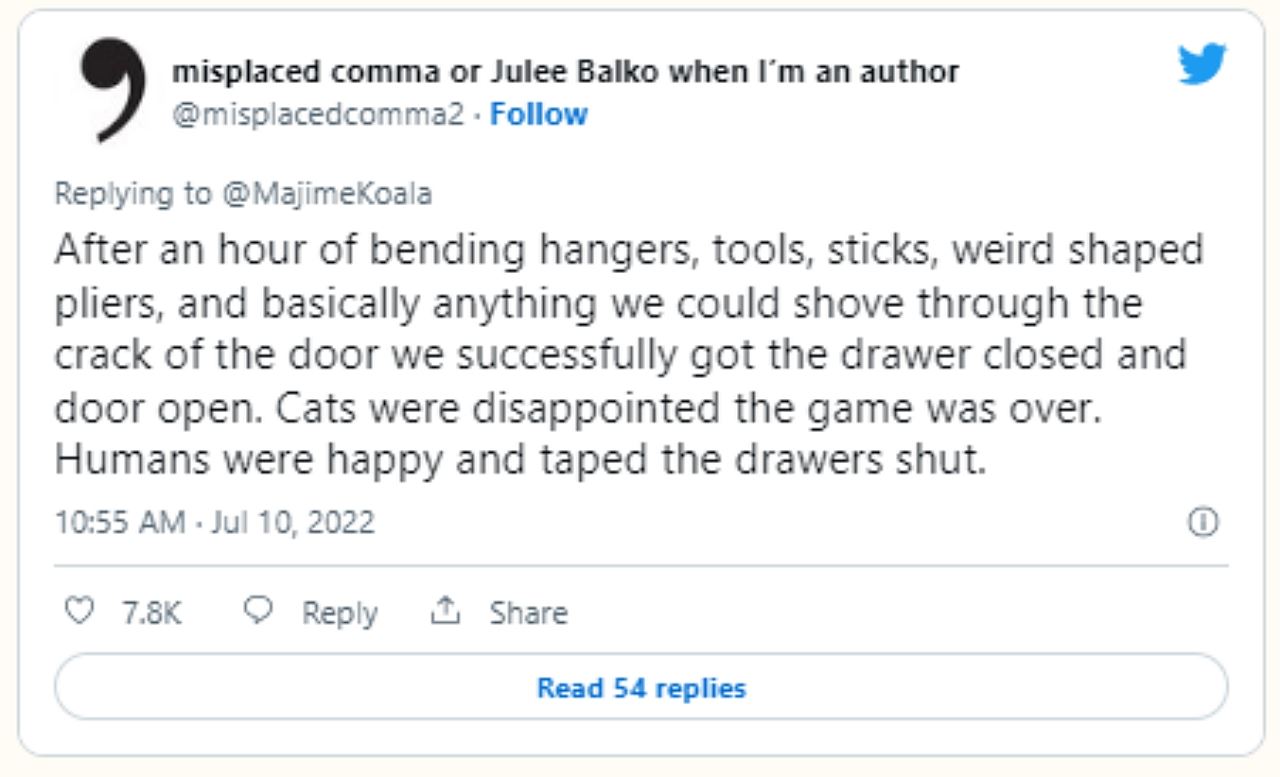Image resolution: width=1280 pixels, height=777 pixels.
Task: Click the "Share" text label
Action: click(528, 612)
